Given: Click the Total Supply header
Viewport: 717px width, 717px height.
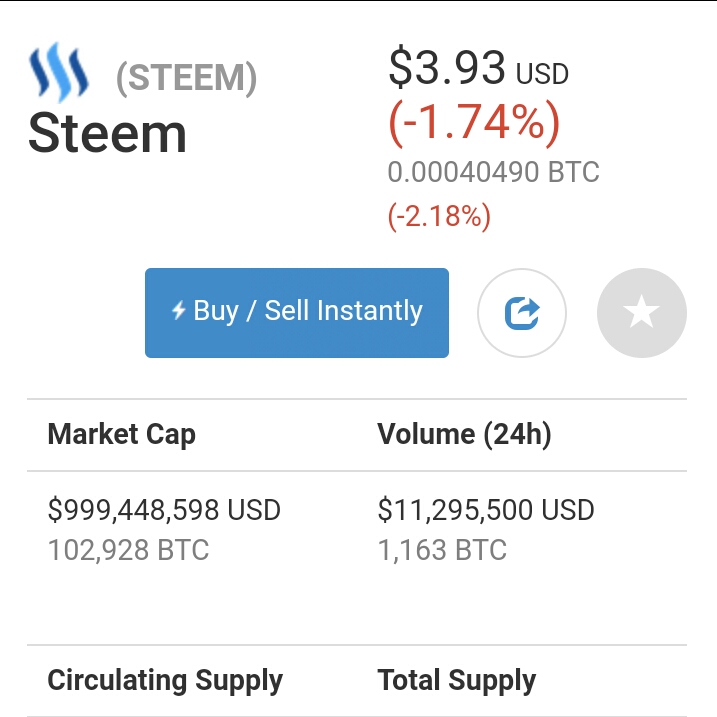Looking at the screenshot, I should (x=457, y=681).
